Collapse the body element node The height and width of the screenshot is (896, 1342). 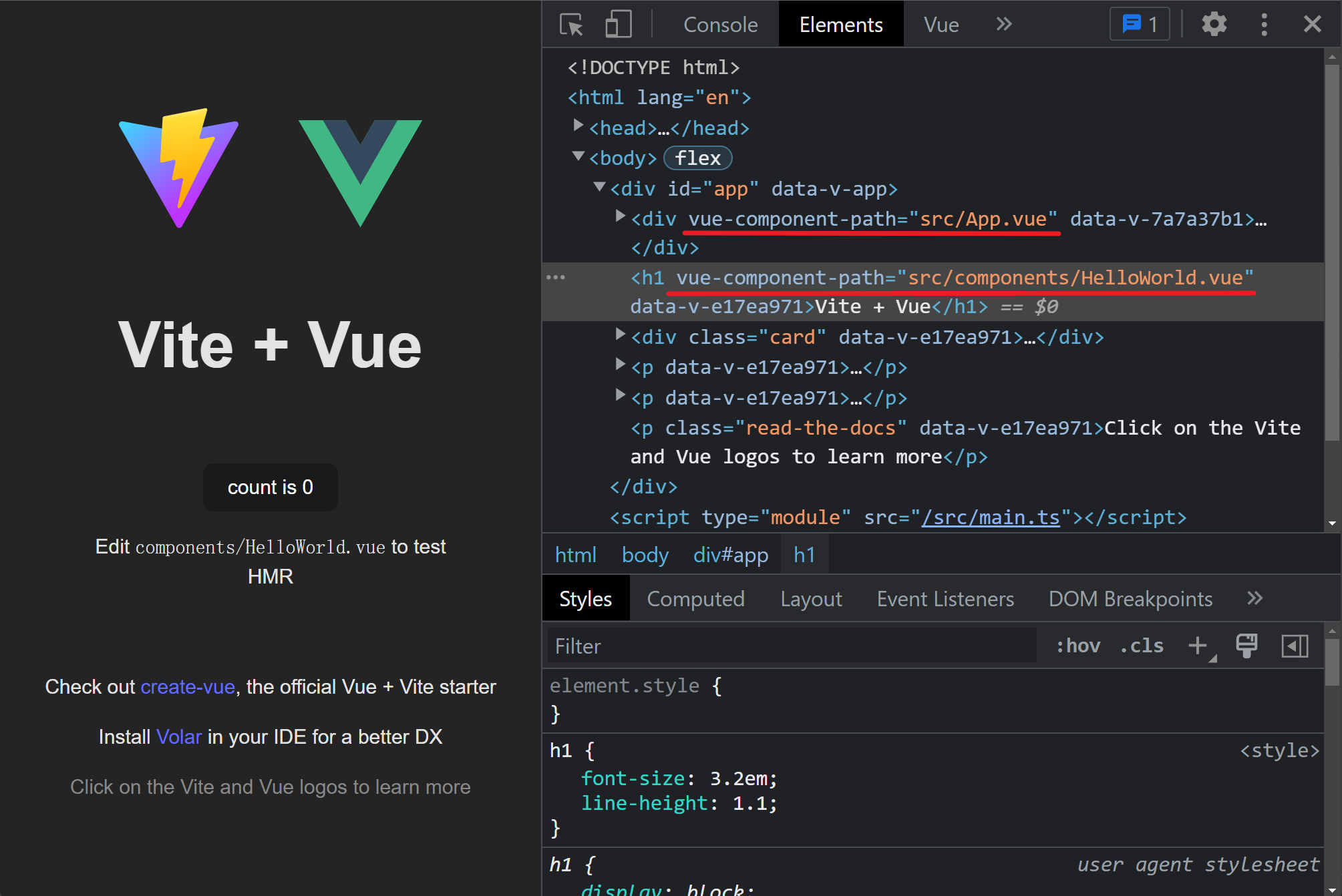click(578, 156)
